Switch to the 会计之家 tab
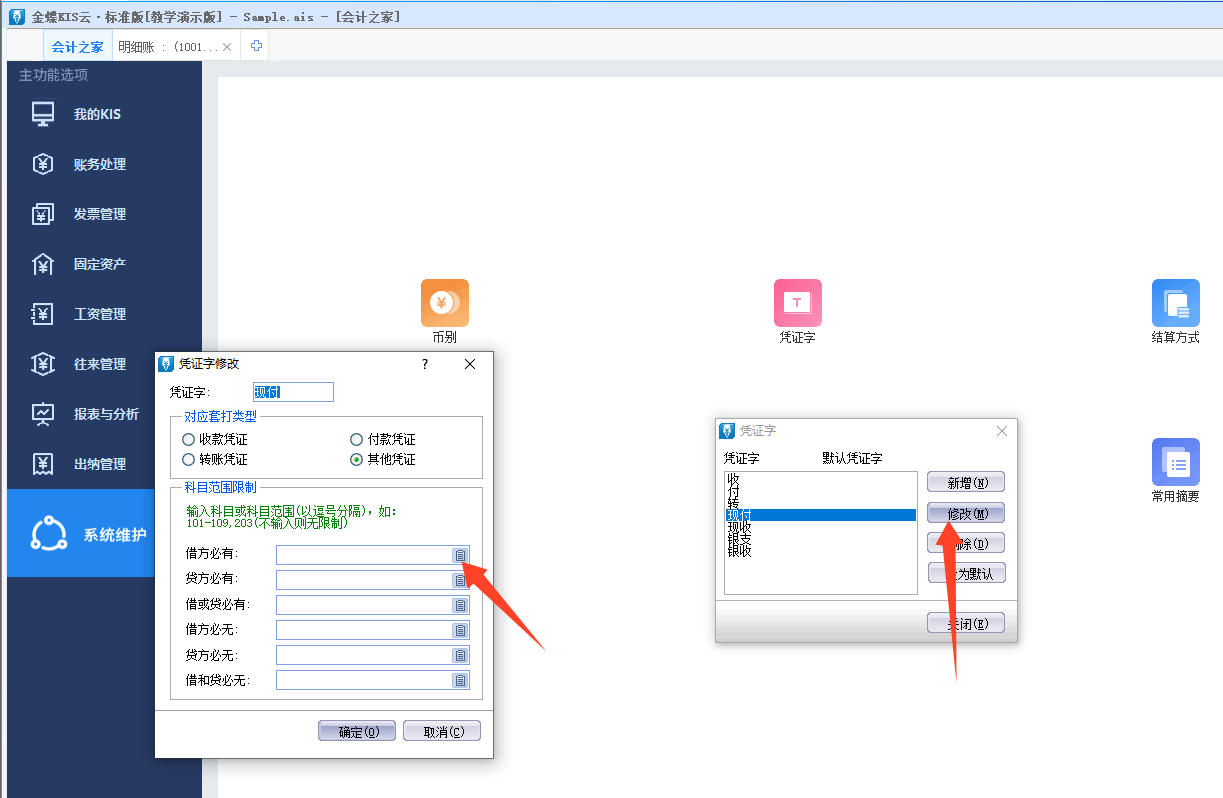 [77, 47]
